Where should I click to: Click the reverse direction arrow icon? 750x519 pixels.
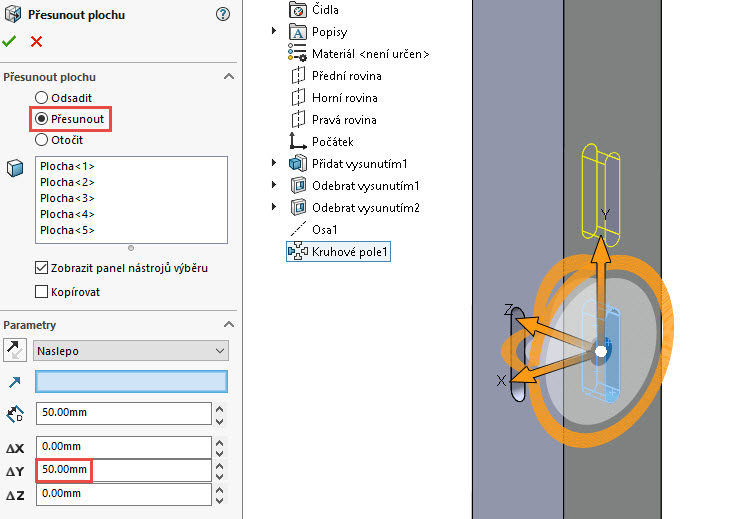15,351
